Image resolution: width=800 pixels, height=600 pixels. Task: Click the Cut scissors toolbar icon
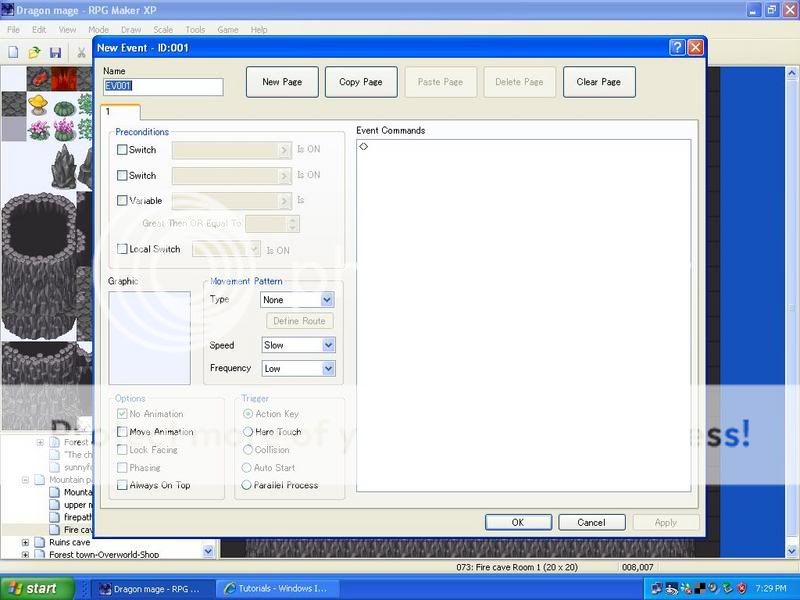[x=82, y=52]
